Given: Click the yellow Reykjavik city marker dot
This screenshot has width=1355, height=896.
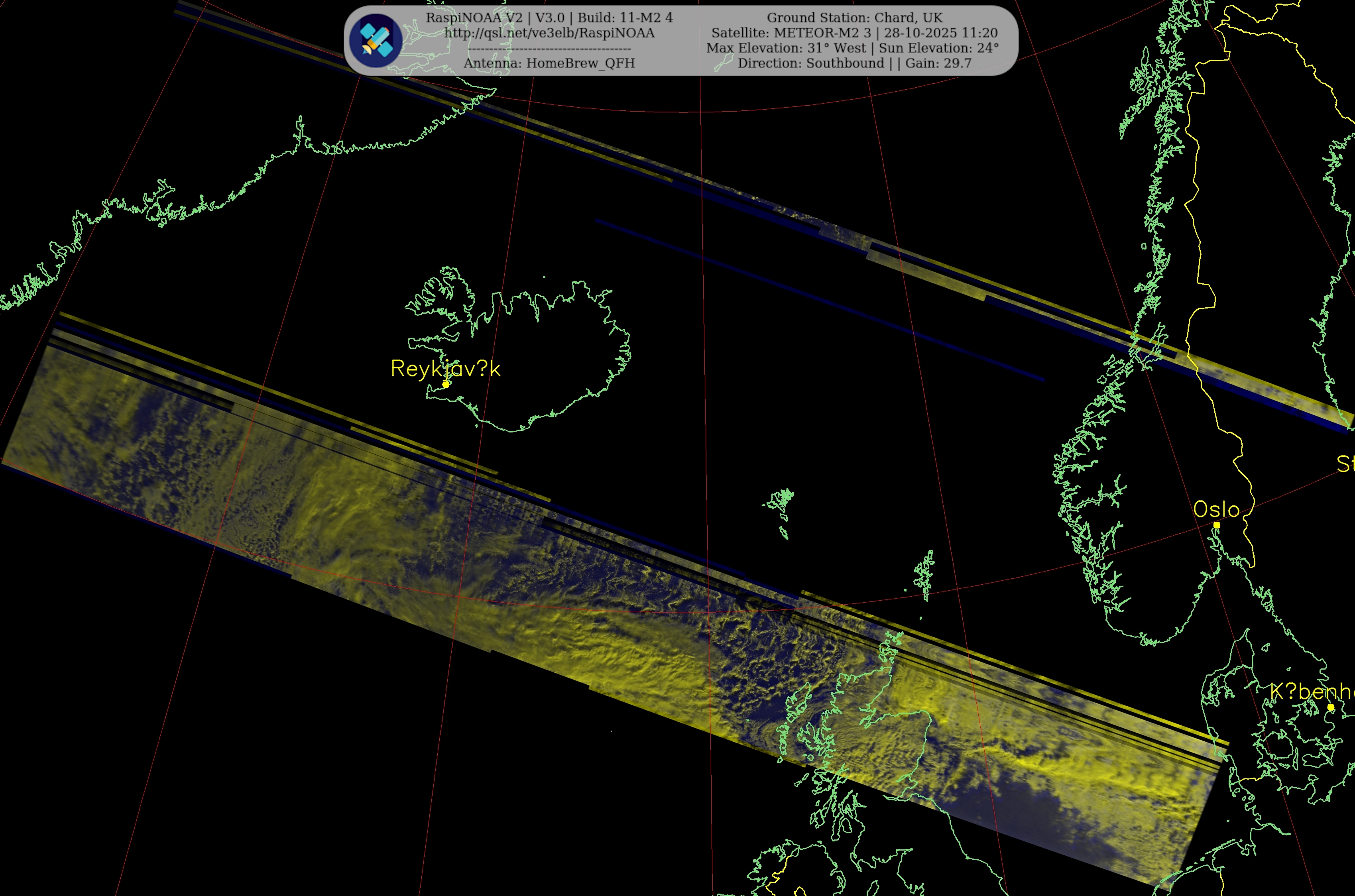Looking at the screenshot, I should [446, 384].
